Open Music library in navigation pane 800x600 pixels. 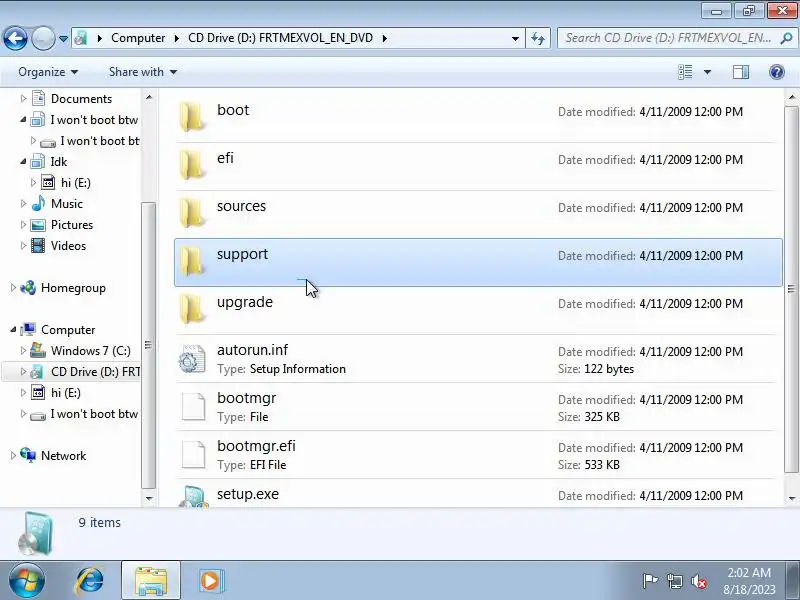point(66,204)
